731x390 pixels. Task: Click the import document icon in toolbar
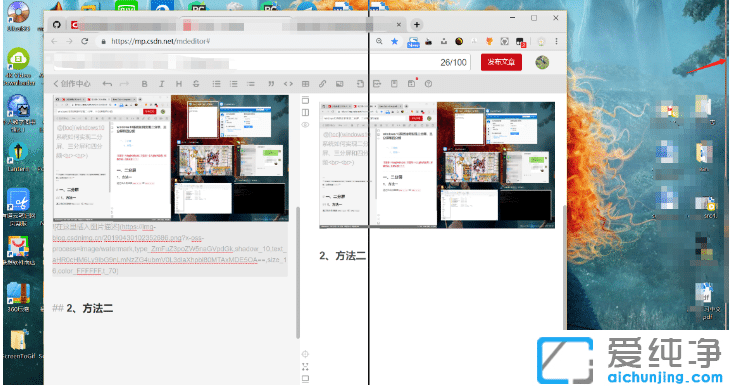360,84
